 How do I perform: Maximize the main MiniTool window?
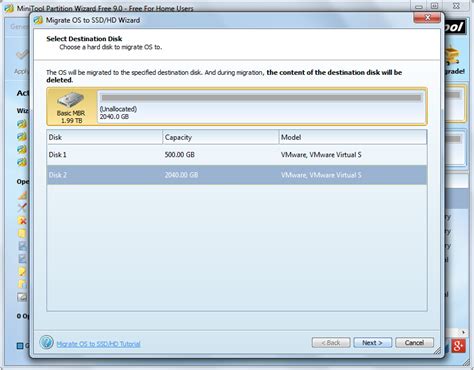point(434,6)
